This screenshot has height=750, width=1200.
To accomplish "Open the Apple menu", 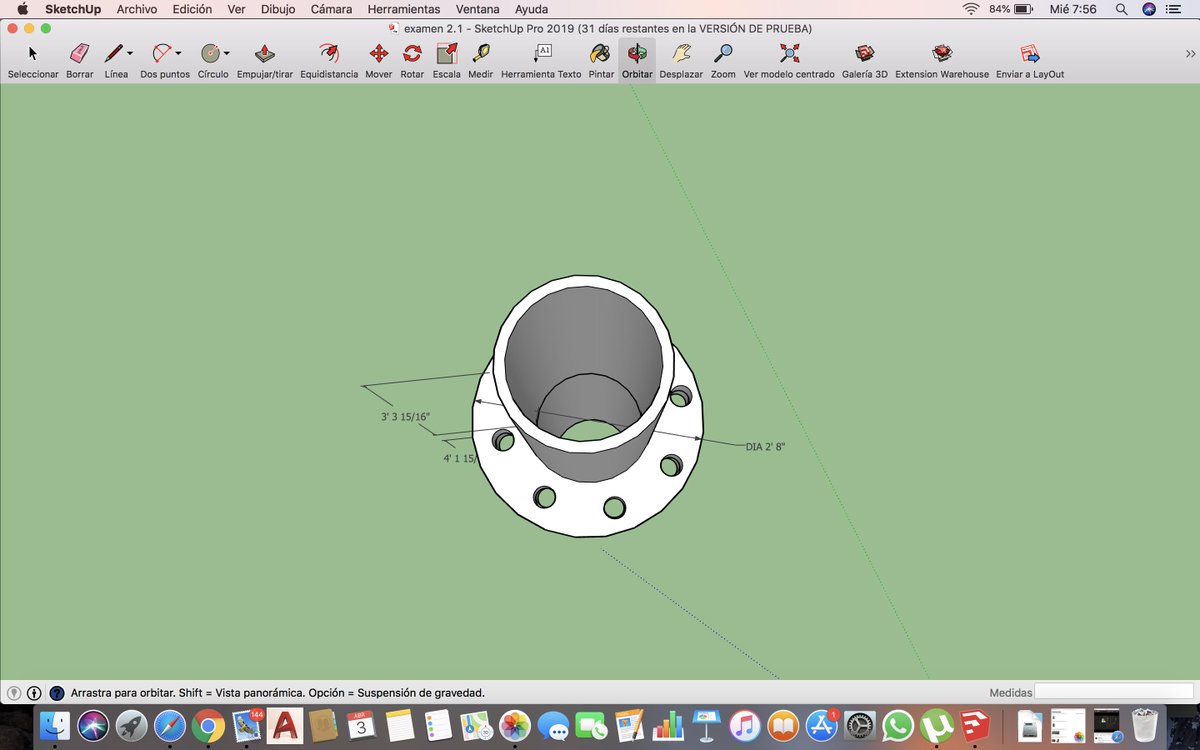I will click(22, 9).
